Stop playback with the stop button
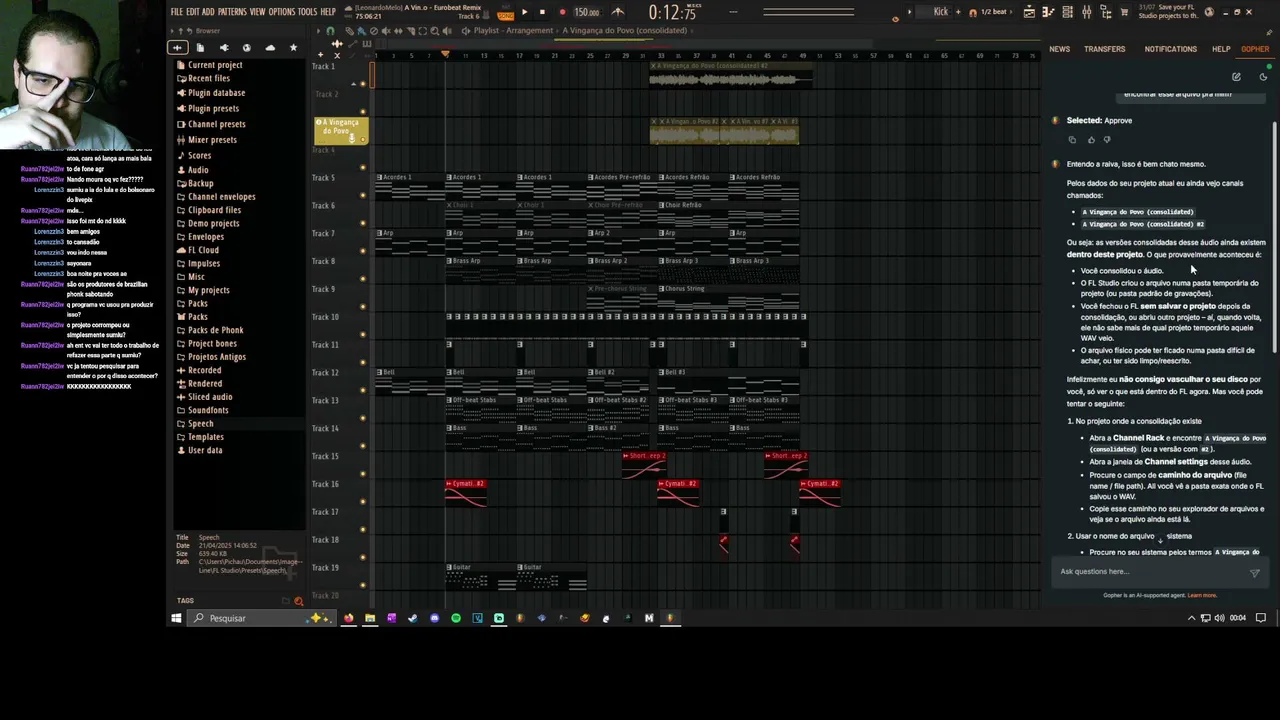The image size is (1280, 720). point(542,12)
